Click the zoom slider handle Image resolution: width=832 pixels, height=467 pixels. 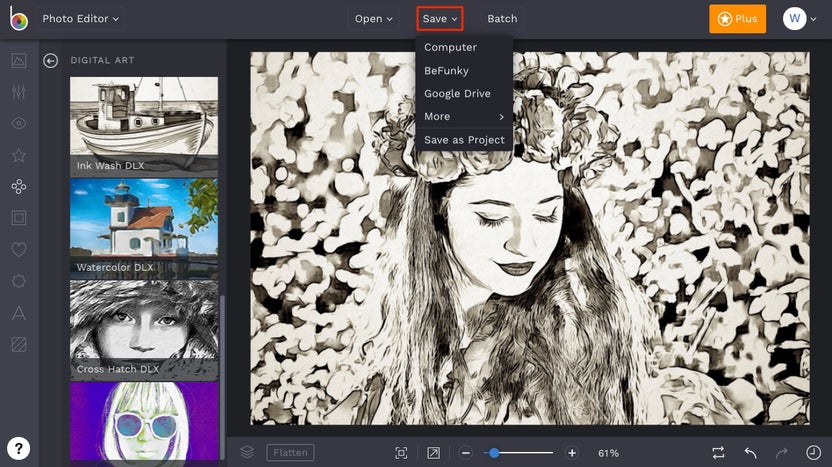click(493, 453)
